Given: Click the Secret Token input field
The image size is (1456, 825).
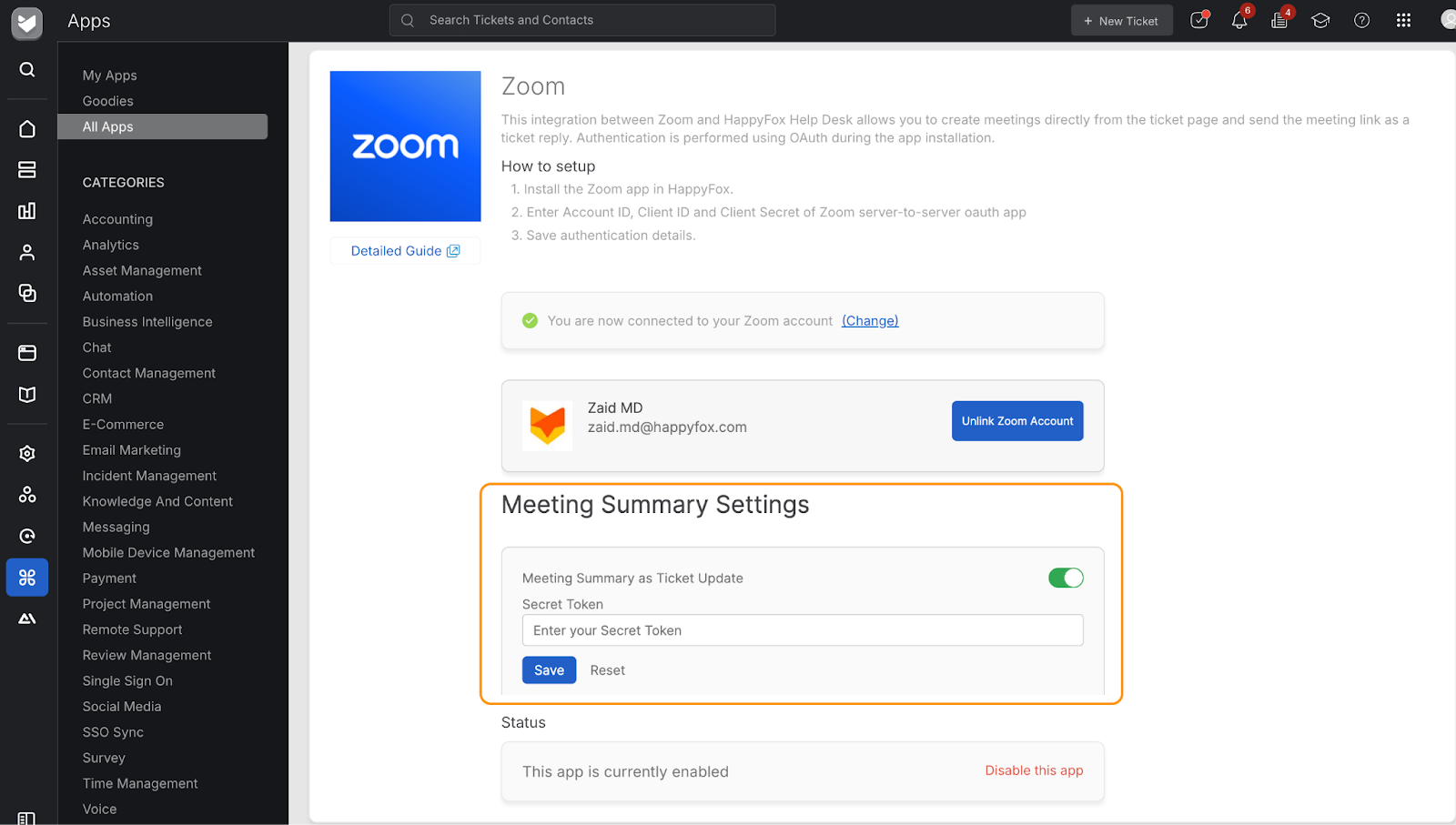Looking at the screenshot, I should (x=803, y=630).
